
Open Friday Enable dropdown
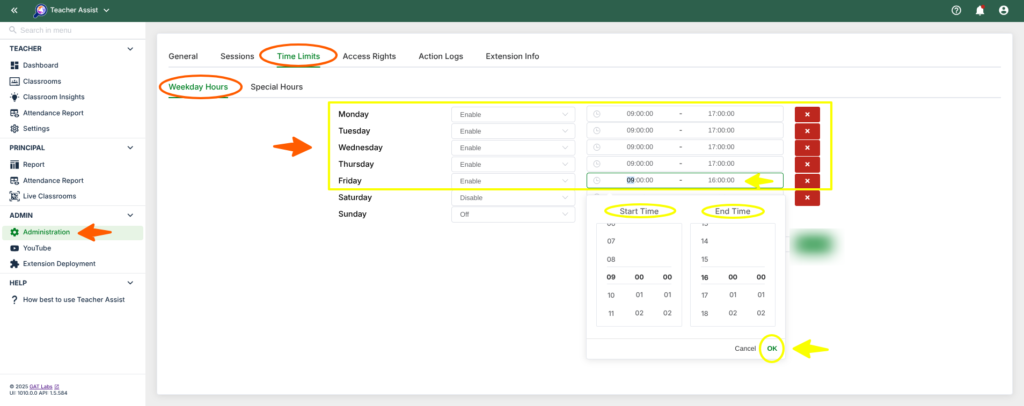tap(513, 181)
